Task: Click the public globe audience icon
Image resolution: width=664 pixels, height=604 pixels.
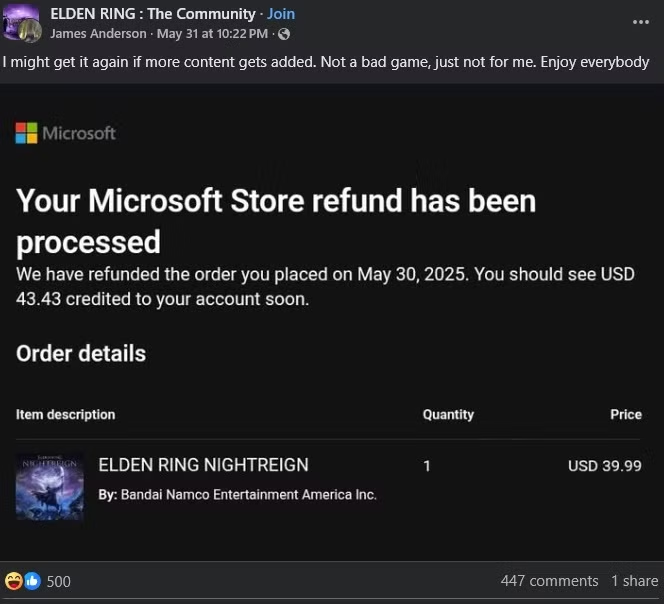Action: coord(284,35)
